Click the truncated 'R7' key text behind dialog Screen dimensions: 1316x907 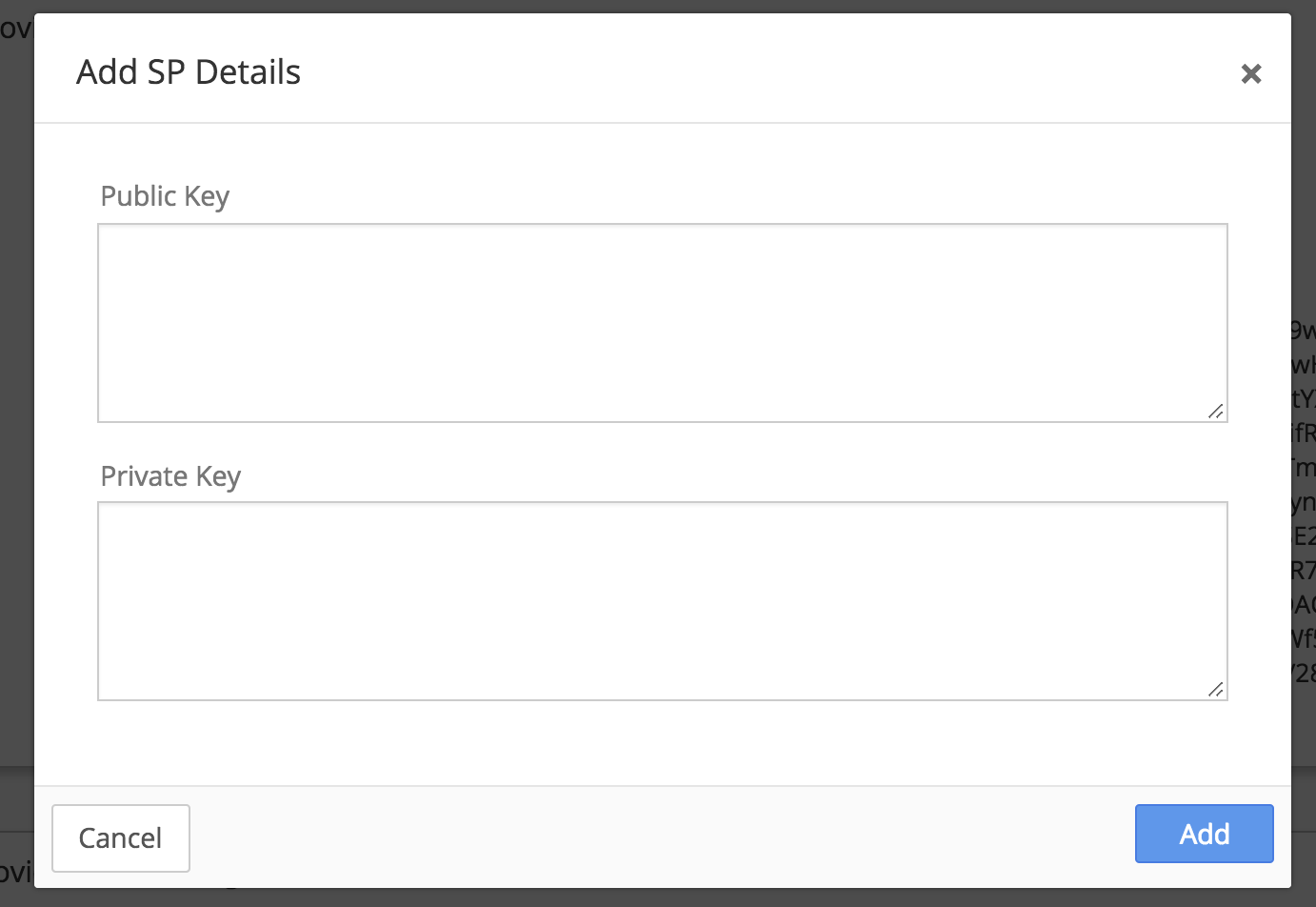[1304, 571]
